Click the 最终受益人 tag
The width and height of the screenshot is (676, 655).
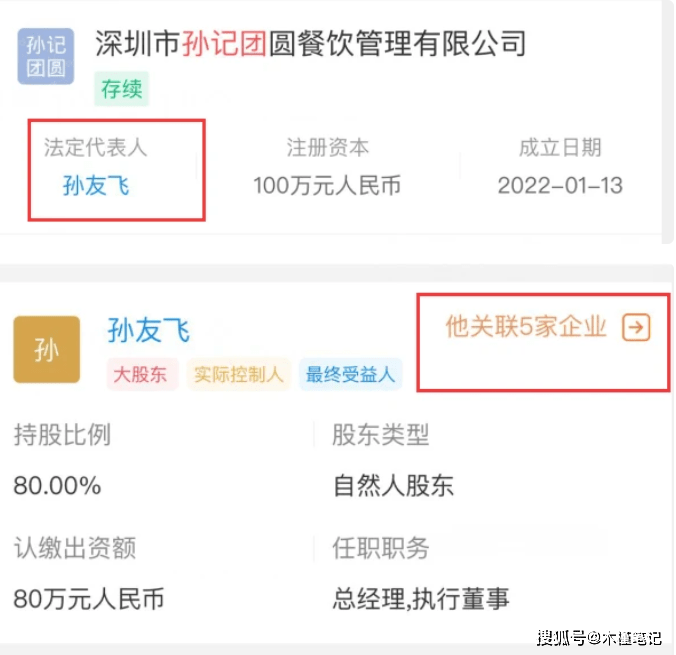(350, 375)
